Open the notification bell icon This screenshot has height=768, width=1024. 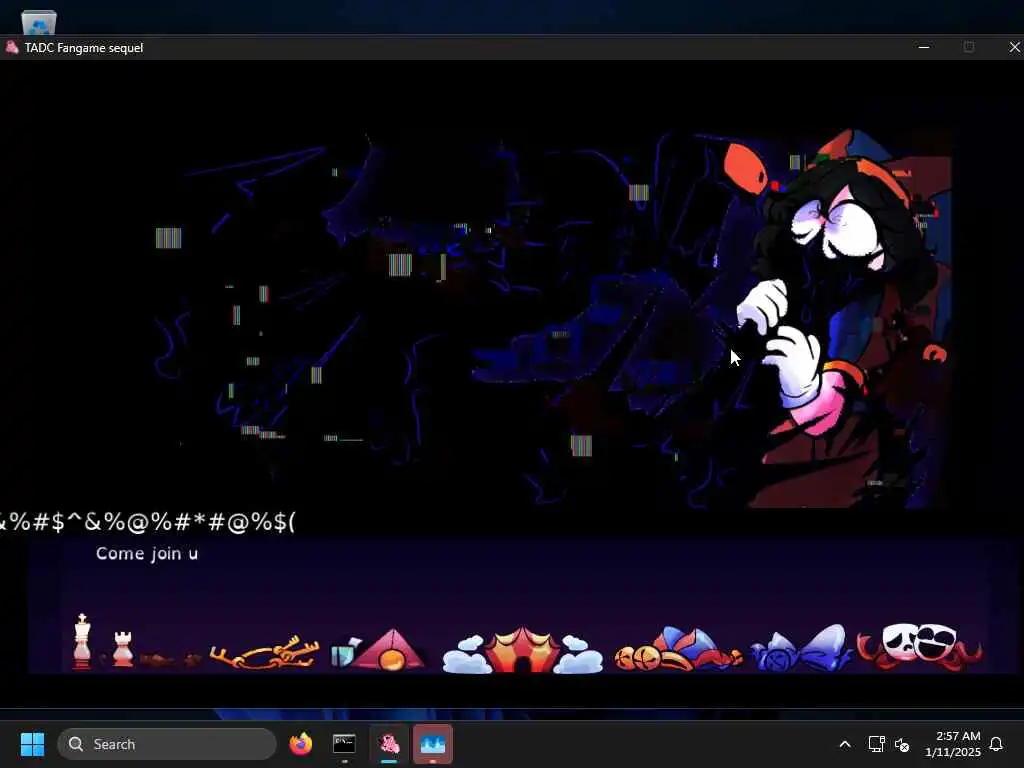pos(996,744)
